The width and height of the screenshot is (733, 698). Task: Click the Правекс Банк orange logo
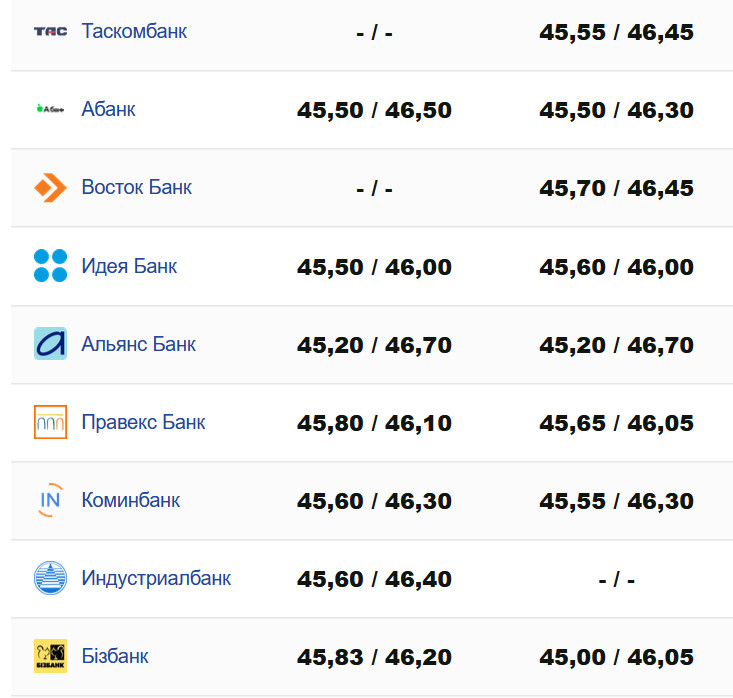50,422
